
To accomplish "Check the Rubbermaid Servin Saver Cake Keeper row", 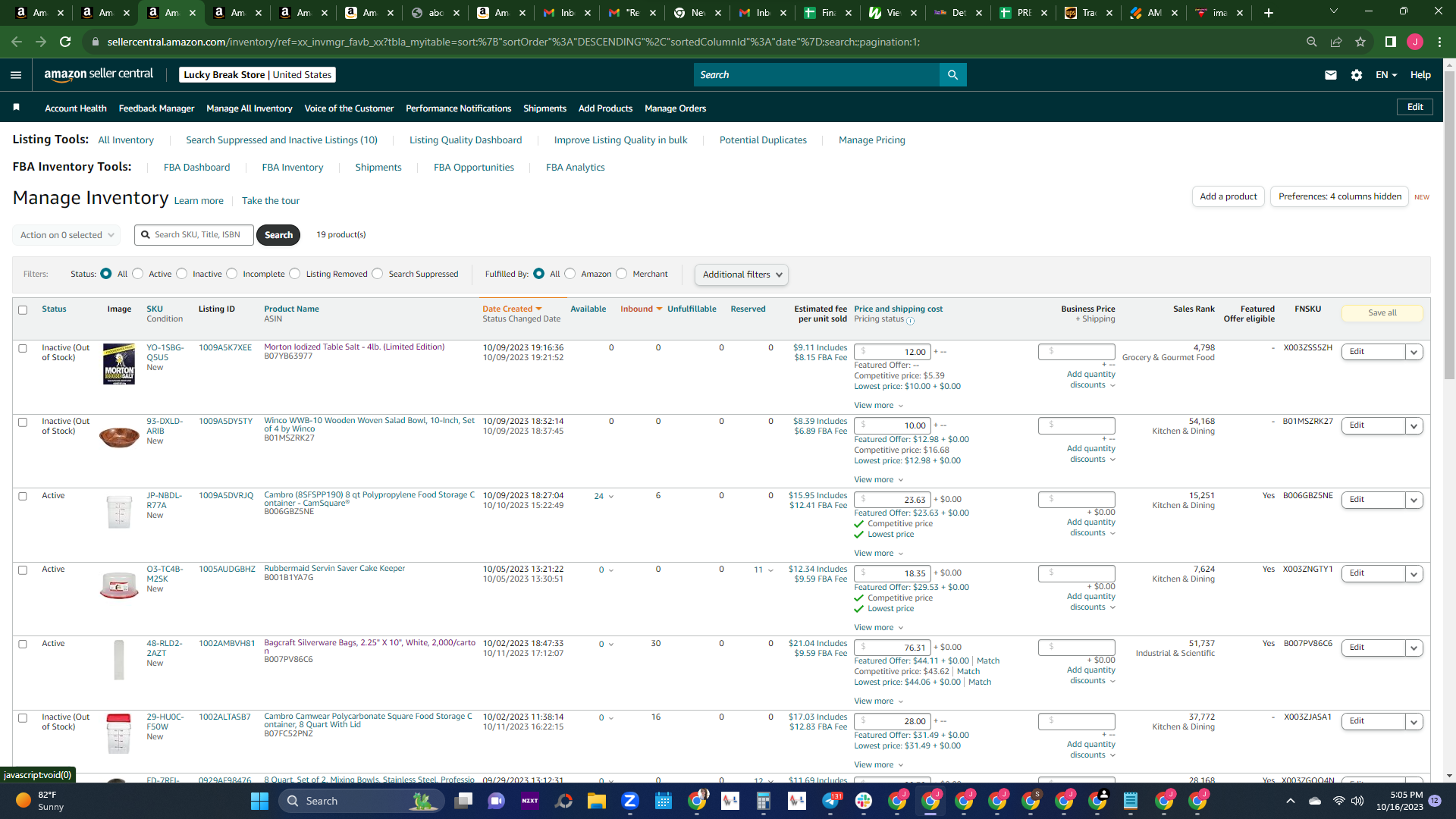I will click(x=23, y=570).
